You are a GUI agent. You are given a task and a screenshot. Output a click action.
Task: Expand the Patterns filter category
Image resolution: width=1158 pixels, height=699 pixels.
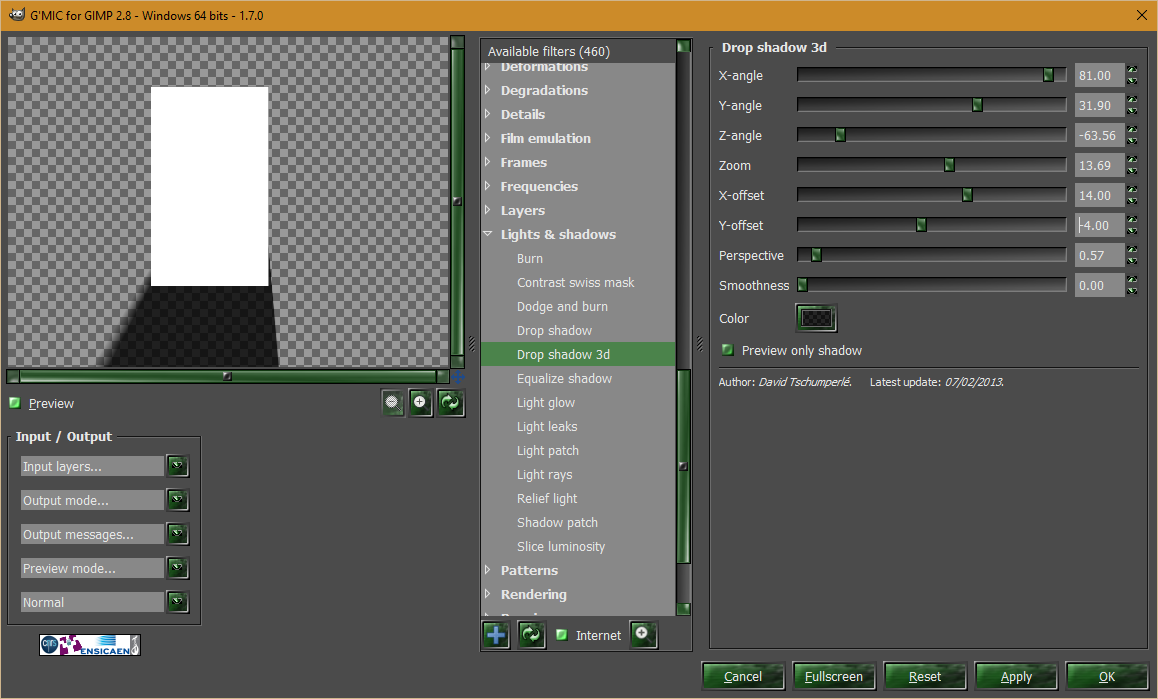[487, 570]
